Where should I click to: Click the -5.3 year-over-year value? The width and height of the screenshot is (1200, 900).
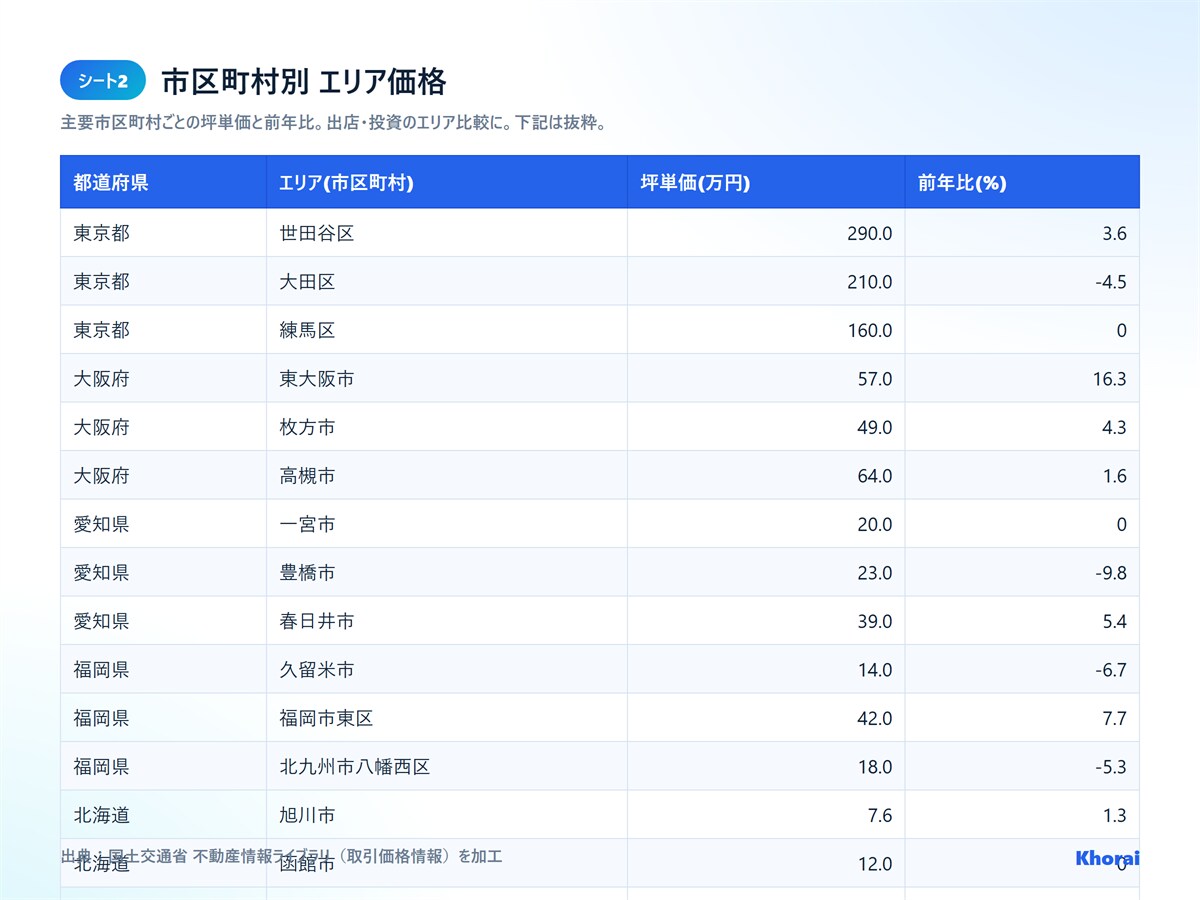[x=1111, y=767]
